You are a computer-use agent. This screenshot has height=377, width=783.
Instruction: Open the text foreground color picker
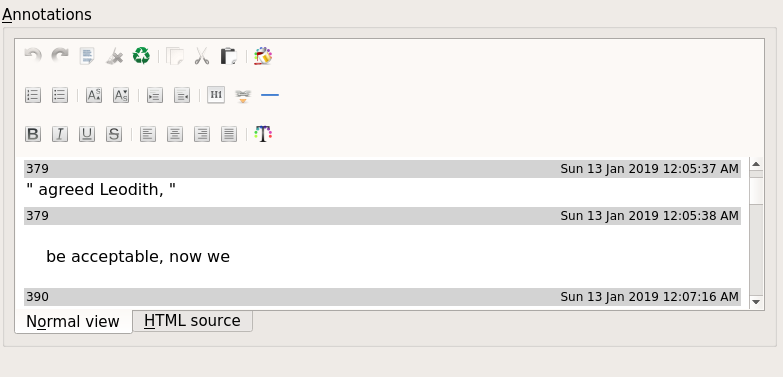tap(263, 134)
